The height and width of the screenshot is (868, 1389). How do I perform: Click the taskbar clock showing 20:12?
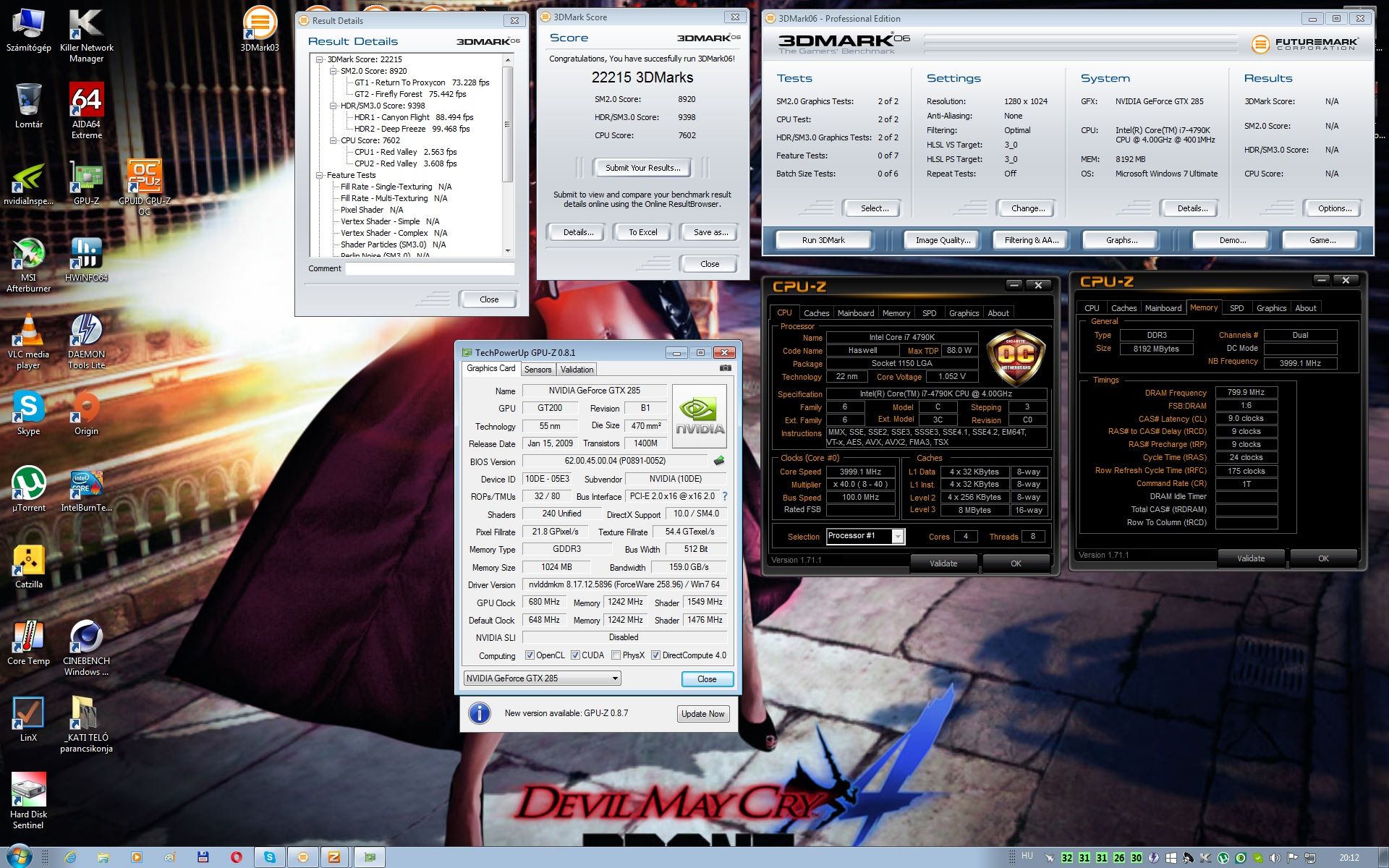coord(1348,857)
